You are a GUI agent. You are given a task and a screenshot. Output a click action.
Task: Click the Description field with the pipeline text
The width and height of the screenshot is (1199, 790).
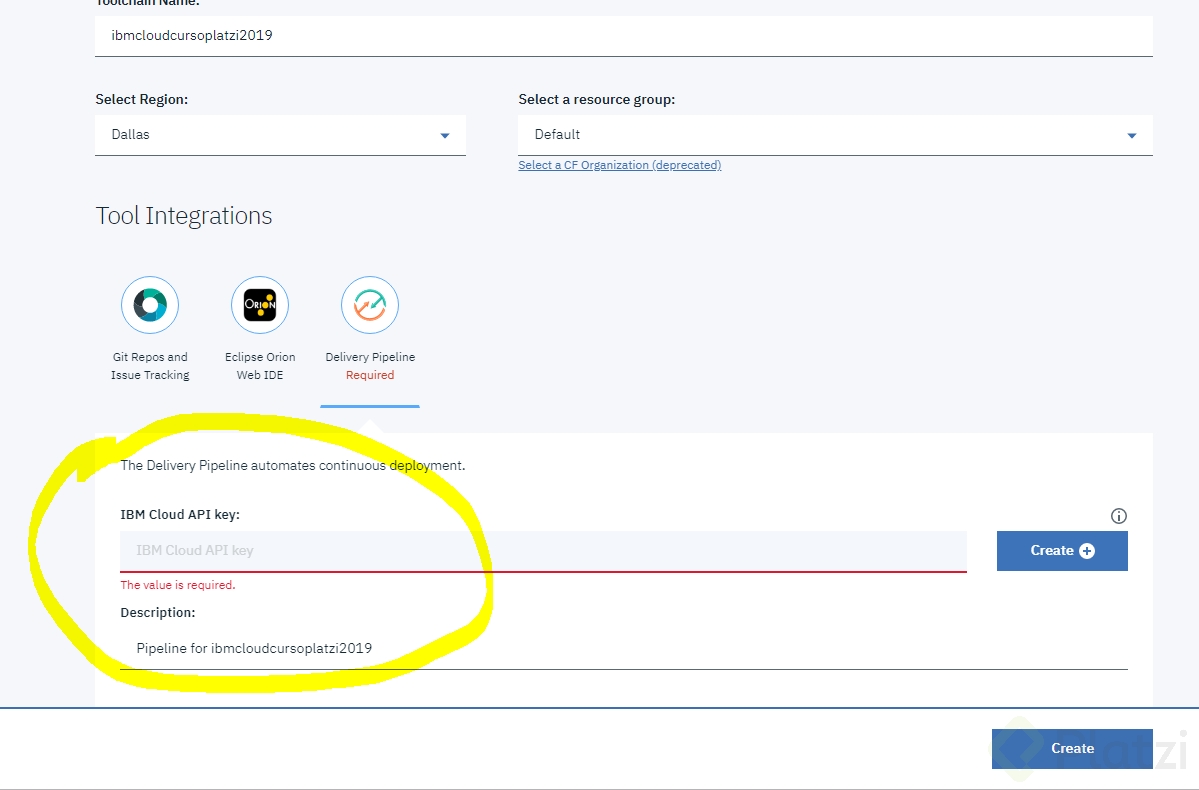(624, 649)
